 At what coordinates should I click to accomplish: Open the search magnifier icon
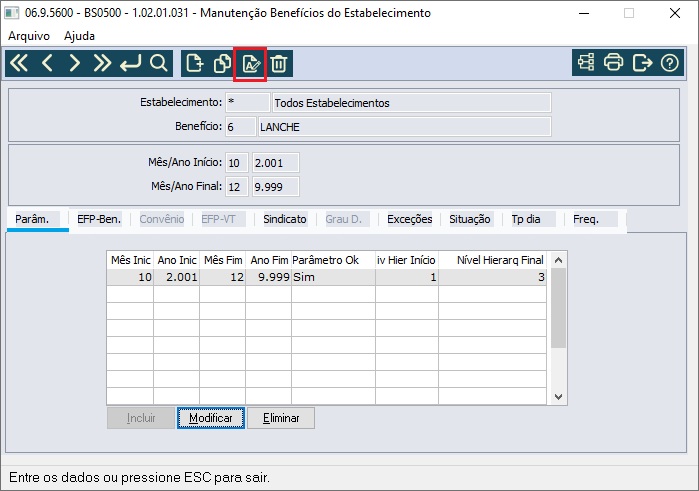[x=158, y=63]
